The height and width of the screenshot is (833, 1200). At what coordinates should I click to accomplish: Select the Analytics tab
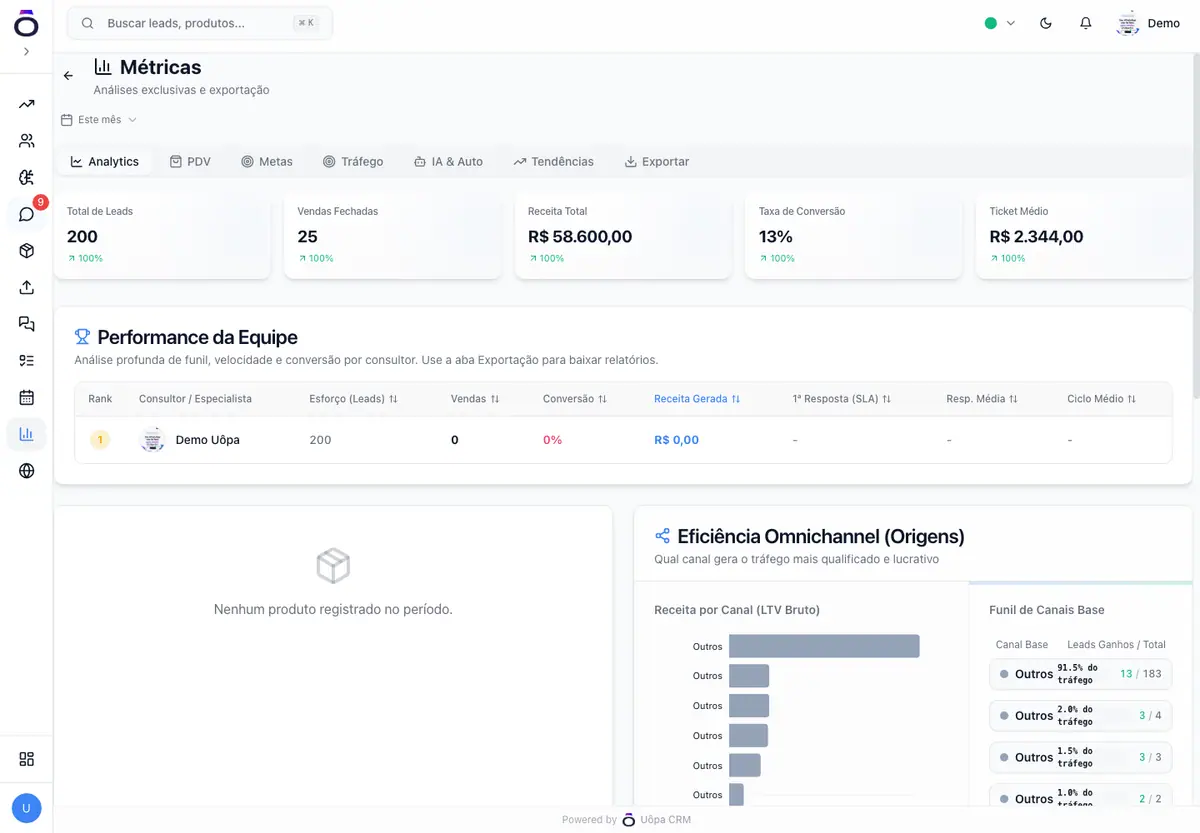pos(105,161)
